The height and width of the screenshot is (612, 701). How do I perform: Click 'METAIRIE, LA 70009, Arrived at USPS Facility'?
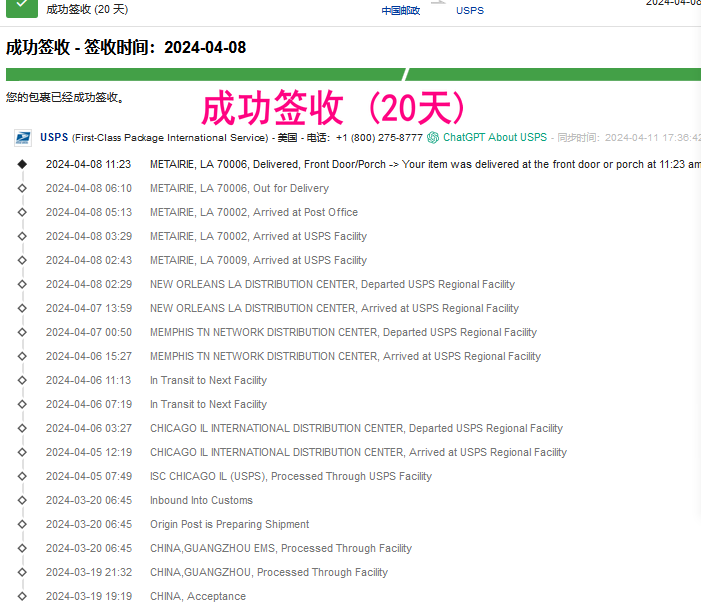point(258,260)
